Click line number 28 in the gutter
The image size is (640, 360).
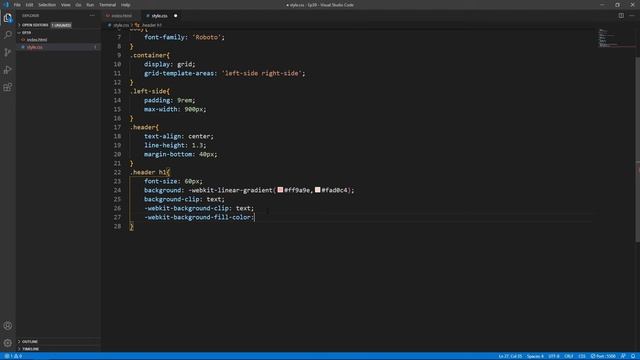coord(117,226)
